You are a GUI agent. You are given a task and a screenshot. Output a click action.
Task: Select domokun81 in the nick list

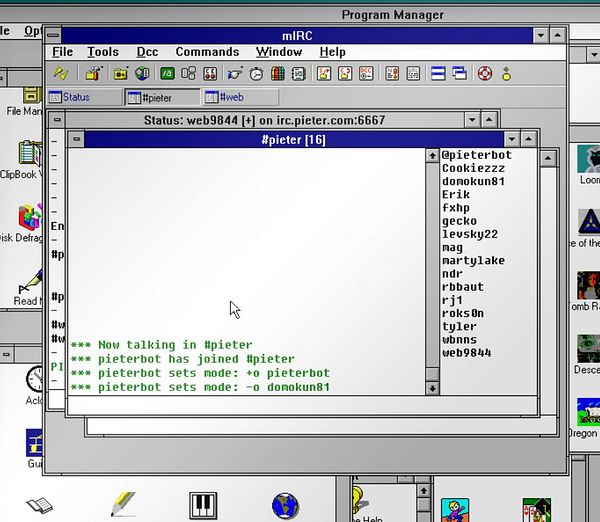click(473, 181)
